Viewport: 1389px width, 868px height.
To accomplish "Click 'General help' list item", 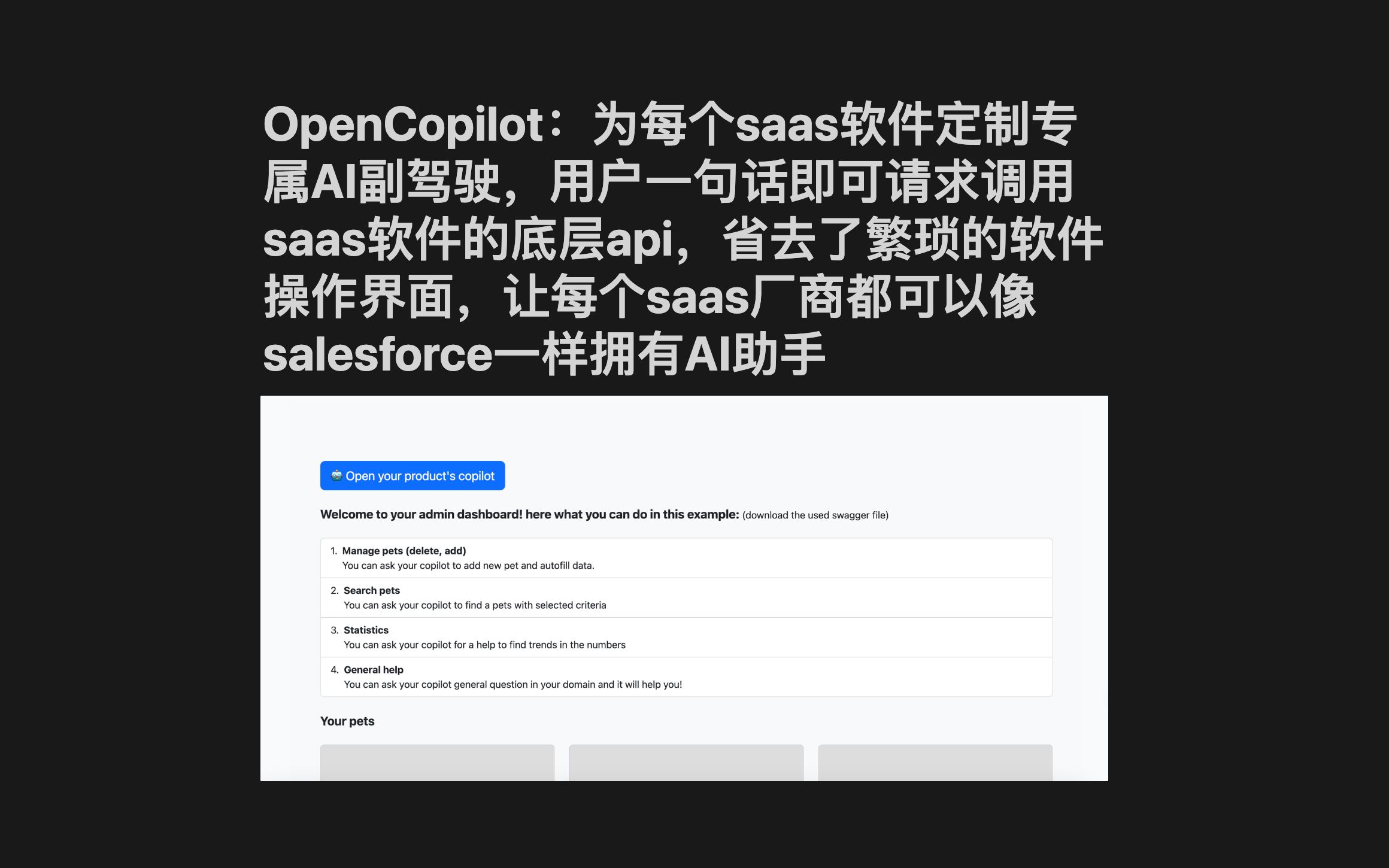I will click(373, 669).
